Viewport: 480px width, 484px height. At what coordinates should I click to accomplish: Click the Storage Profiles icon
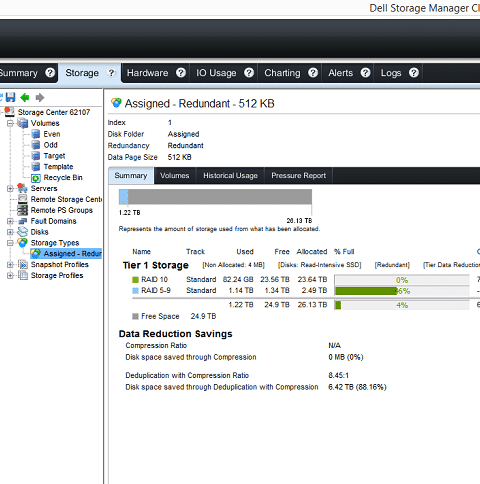(x=22, y=275)
